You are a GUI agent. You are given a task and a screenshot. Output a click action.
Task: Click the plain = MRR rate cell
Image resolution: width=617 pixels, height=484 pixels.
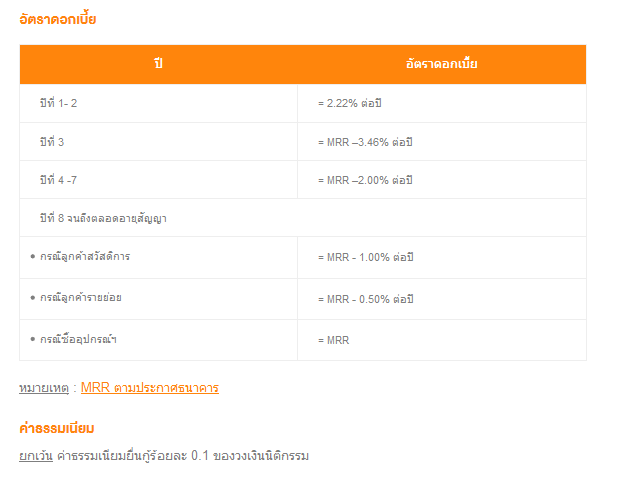pyautogui.click(x=333, y=340)
